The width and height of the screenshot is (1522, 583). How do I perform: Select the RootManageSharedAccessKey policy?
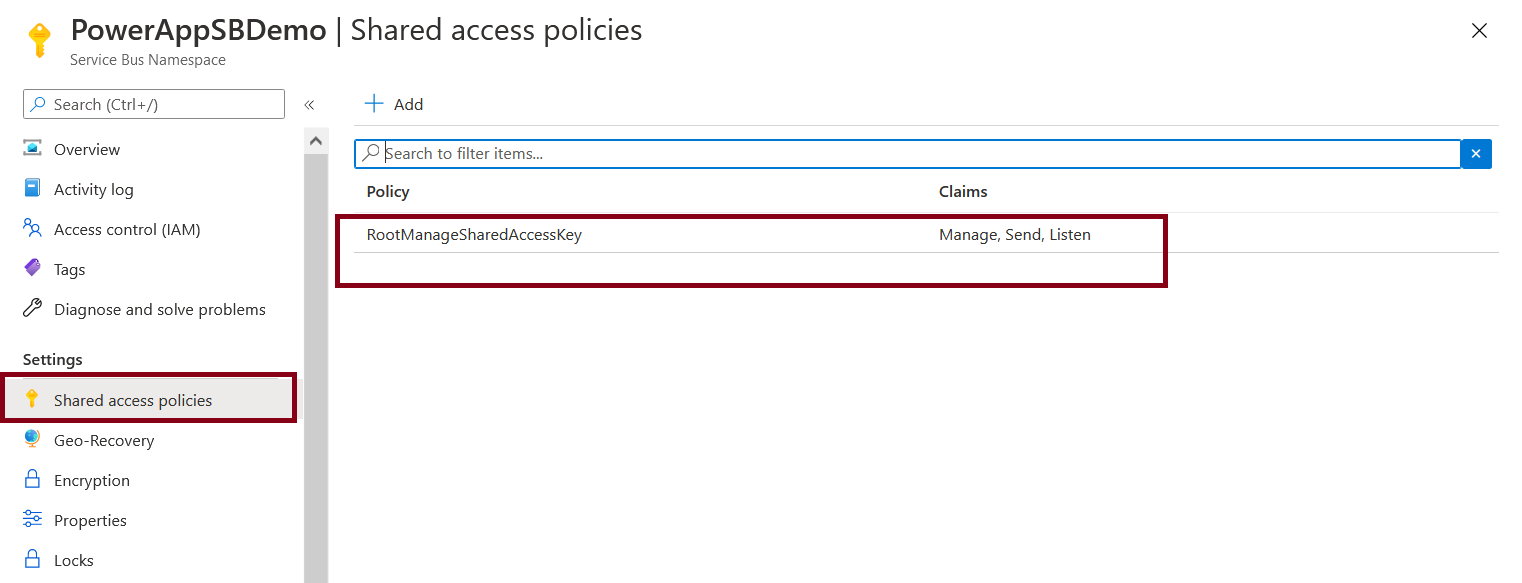[474, 234]
